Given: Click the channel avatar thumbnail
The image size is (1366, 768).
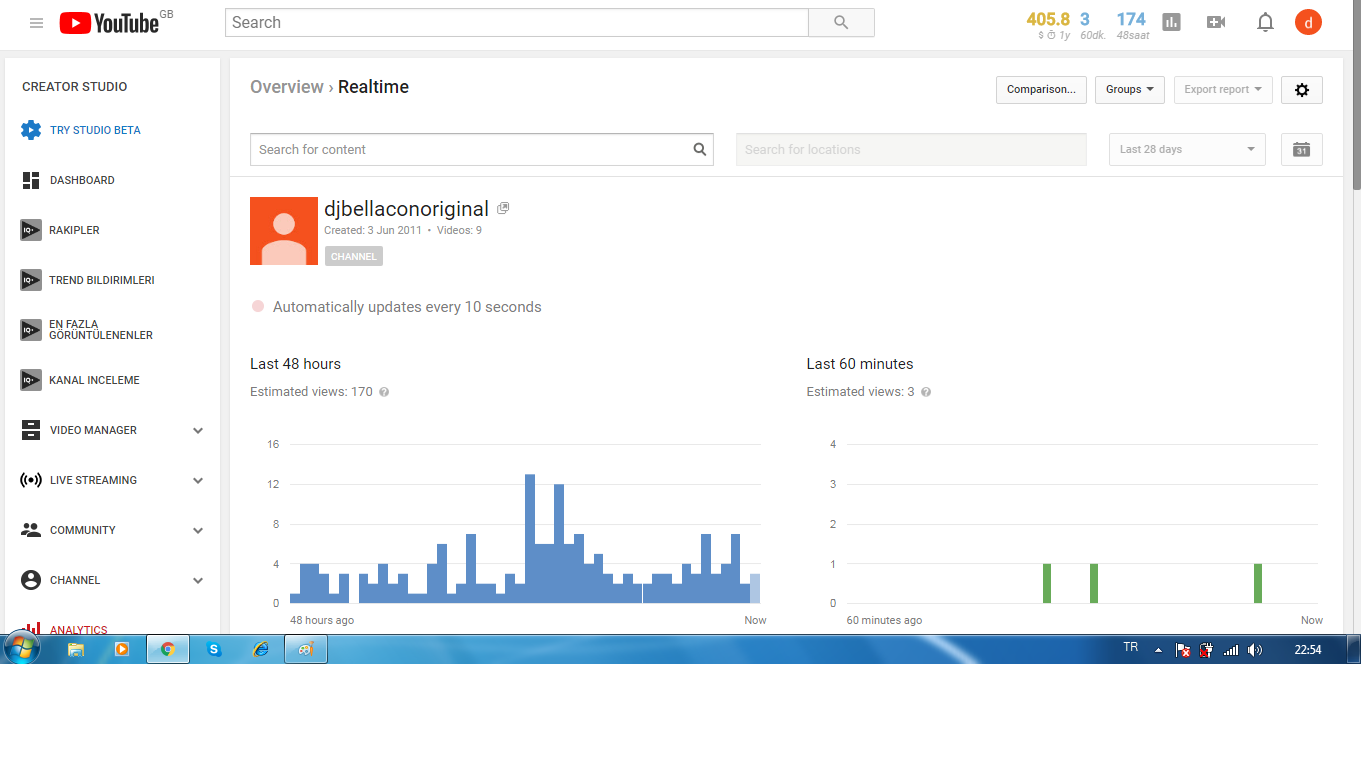Looking at the screenshot, I should click(284, 231).
